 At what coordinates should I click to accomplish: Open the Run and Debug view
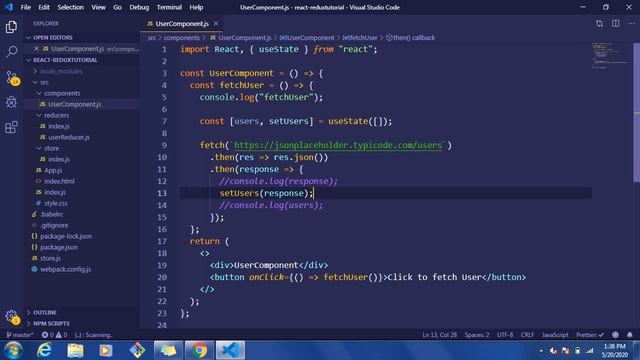click(11, 102)
